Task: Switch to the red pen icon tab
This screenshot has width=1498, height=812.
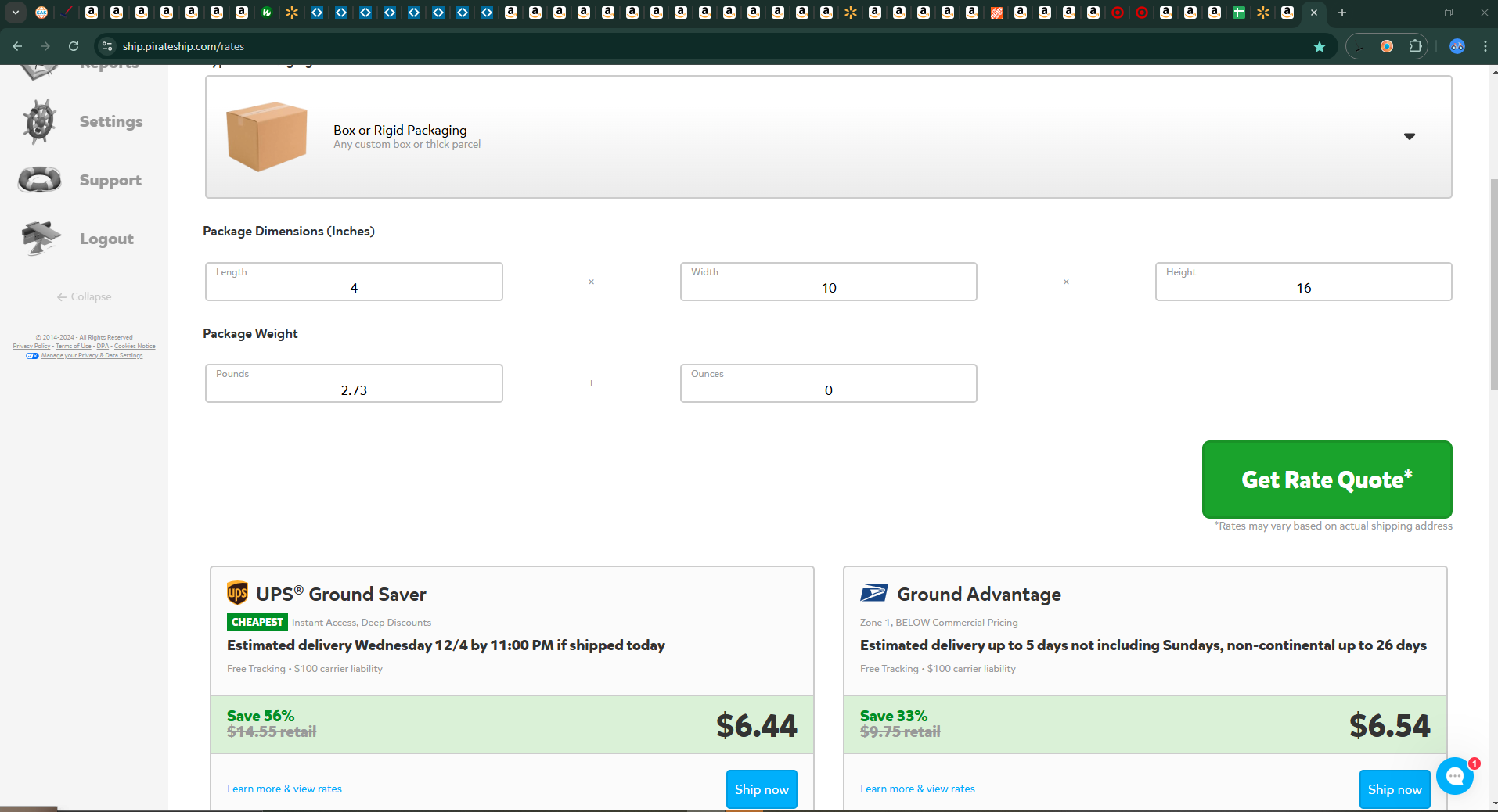Action: click(67, 13)
